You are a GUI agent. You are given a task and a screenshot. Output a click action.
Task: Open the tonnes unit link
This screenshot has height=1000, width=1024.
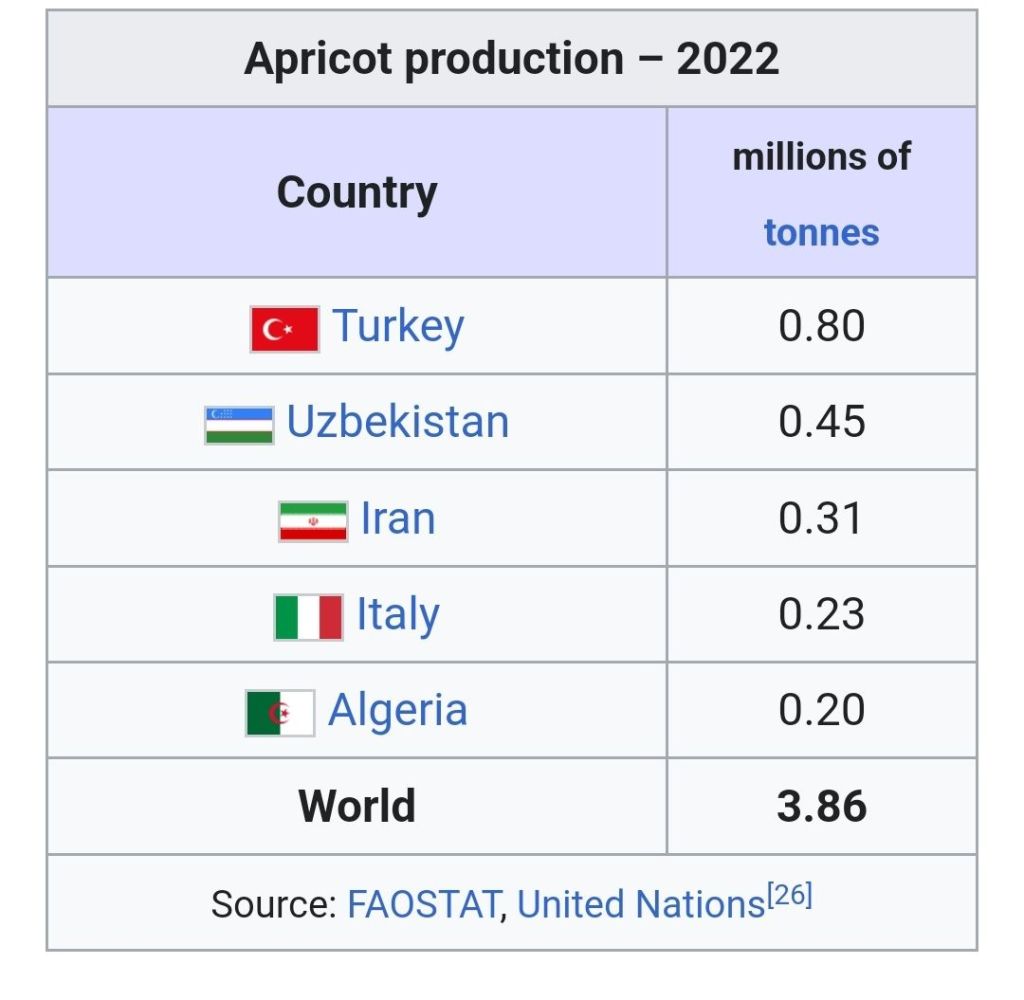[x=821, y=232]
